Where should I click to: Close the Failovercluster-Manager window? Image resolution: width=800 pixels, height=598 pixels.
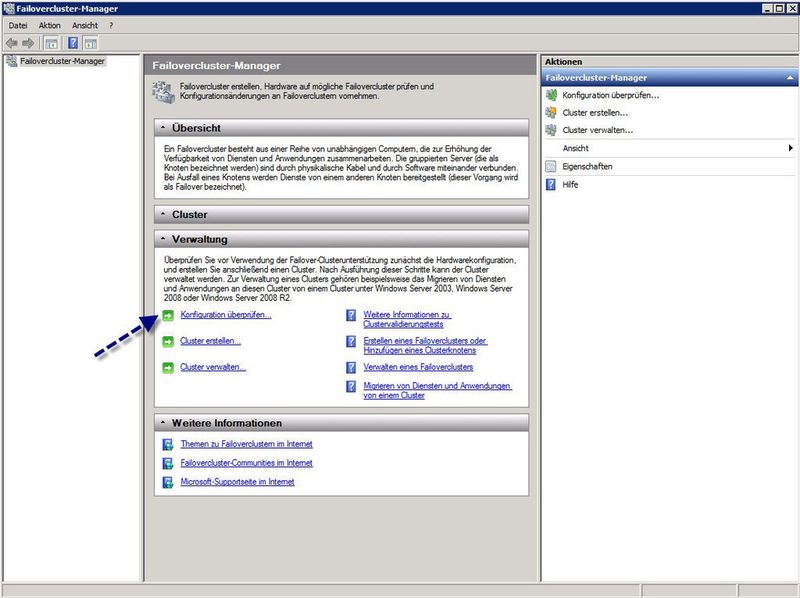791,8
